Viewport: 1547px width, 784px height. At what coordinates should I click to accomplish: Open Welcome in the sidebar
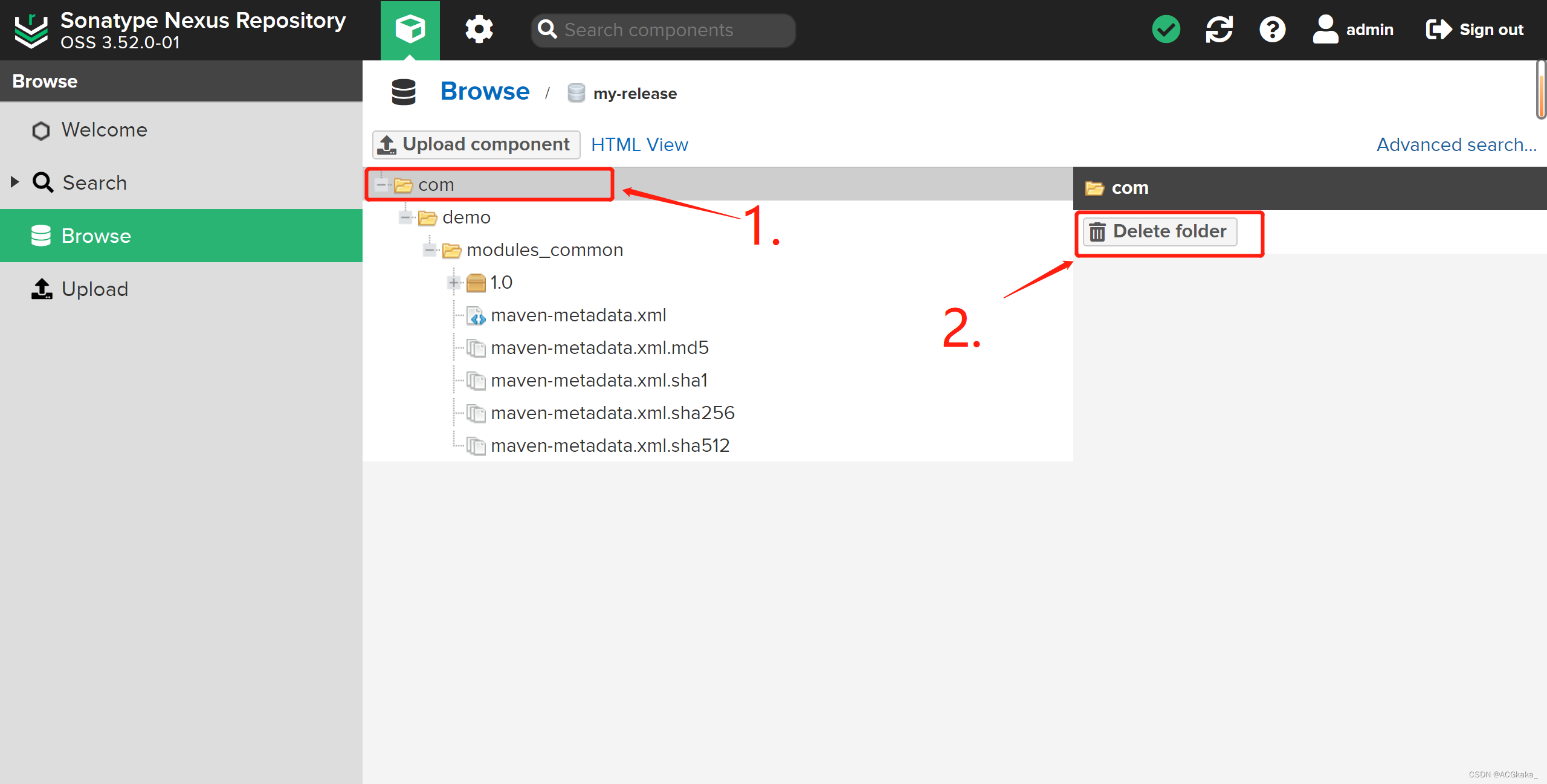pyautogui.click(x=104, y=130)
